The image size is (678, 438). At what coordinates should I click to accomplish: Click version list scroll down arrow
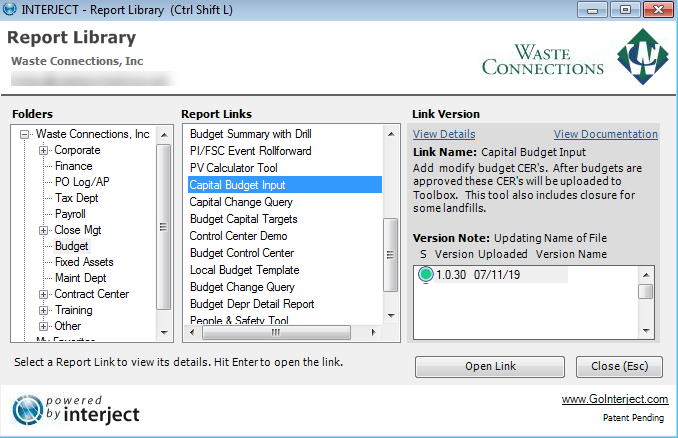[646, 331]
